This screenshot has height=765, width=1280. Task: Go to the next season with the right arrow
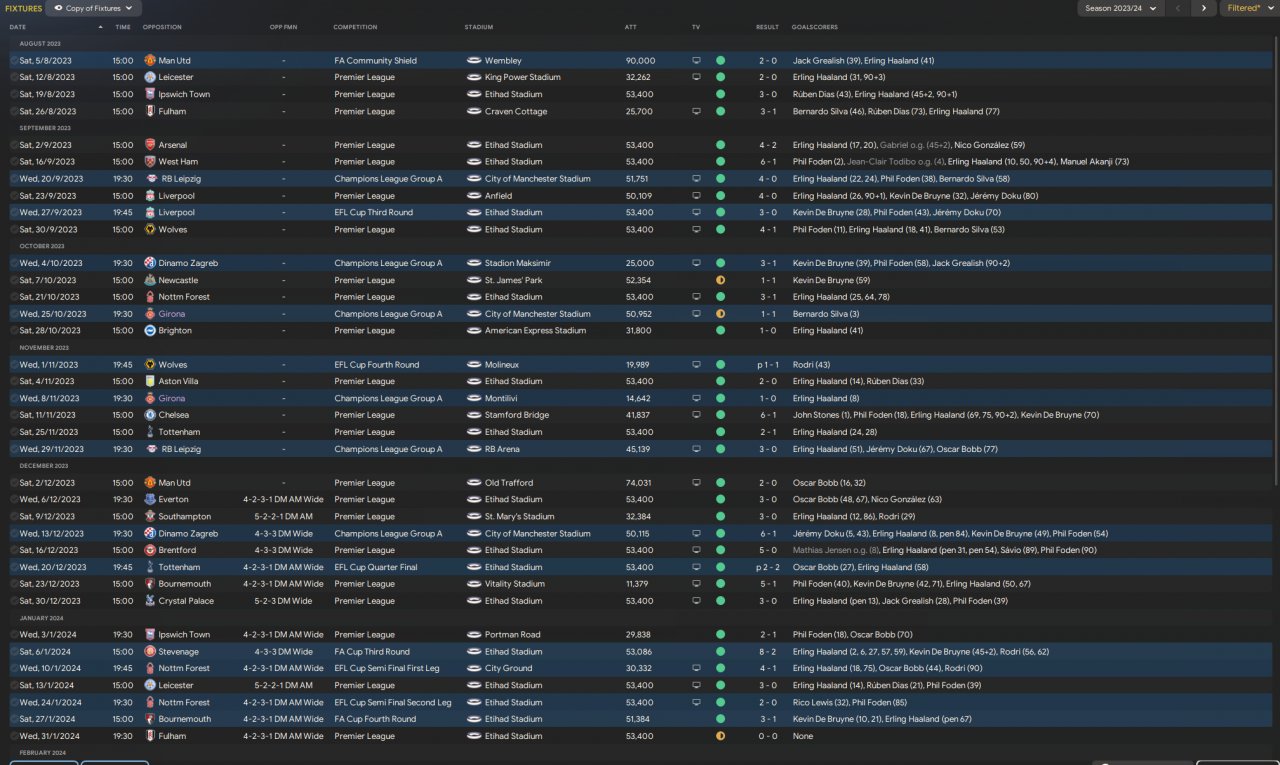pos(1203,8)
